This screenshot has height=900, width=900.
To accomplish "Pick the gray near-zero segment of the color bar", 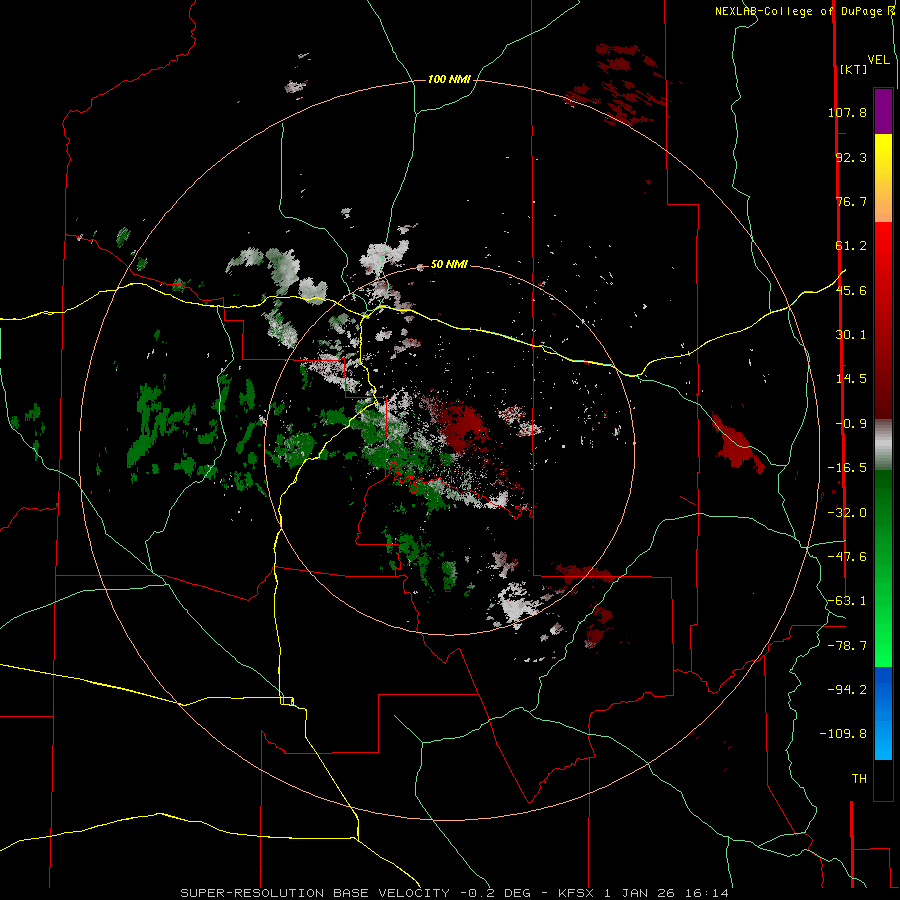I will [883, 445].
